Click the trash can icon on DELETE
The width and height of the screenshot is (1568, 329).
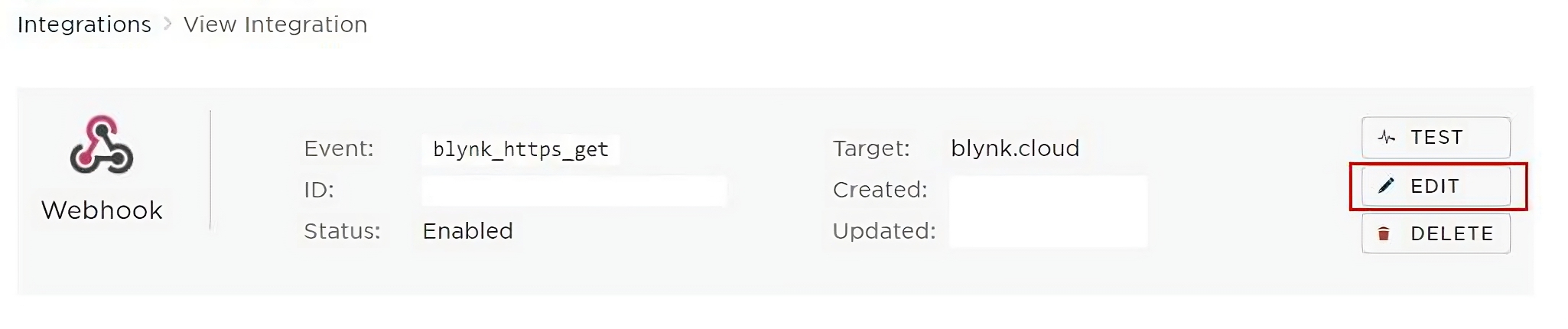tap(1384, 234)
